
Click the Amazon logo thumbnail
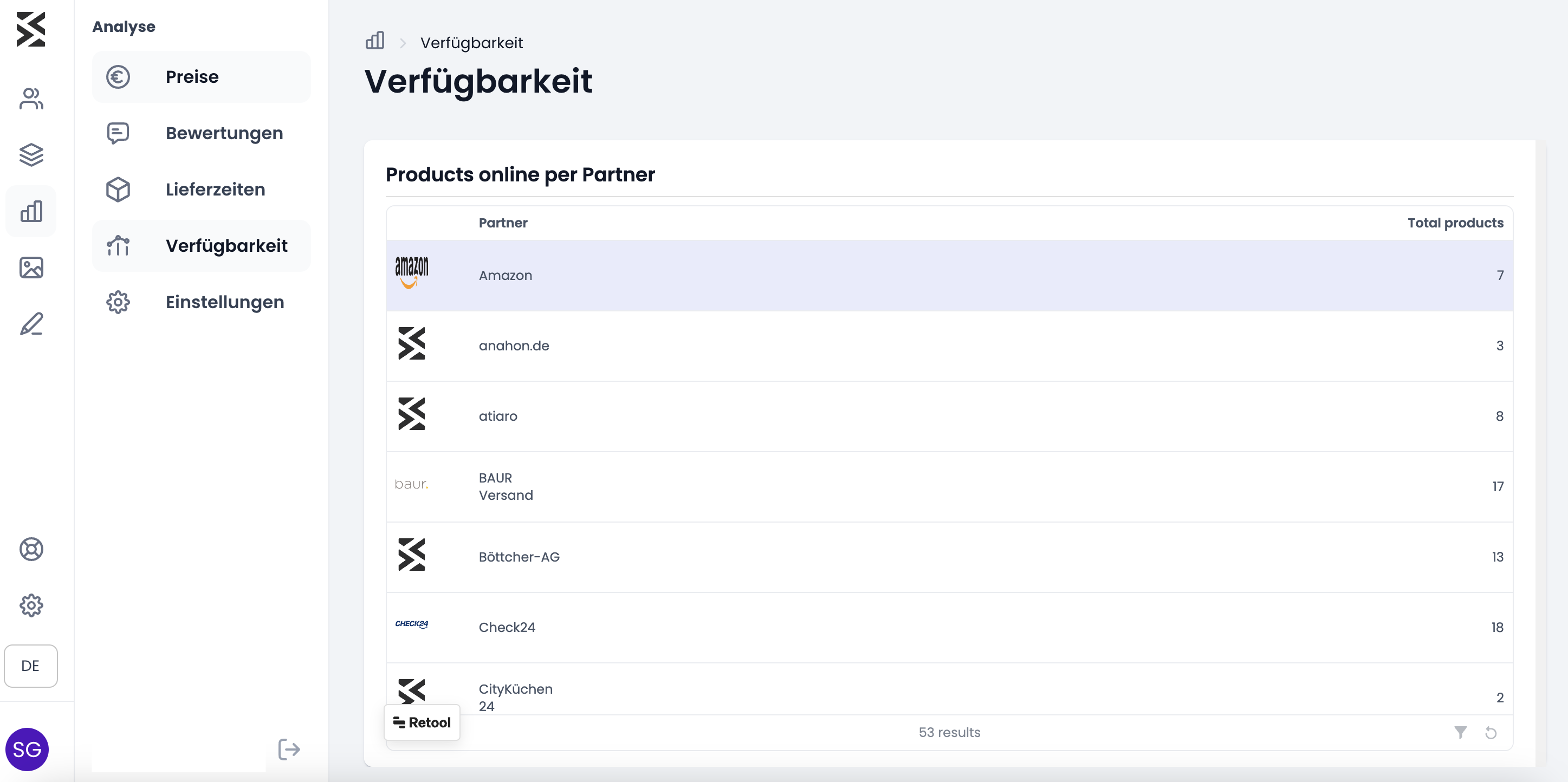pyautogui.click(x=411, y=273)
